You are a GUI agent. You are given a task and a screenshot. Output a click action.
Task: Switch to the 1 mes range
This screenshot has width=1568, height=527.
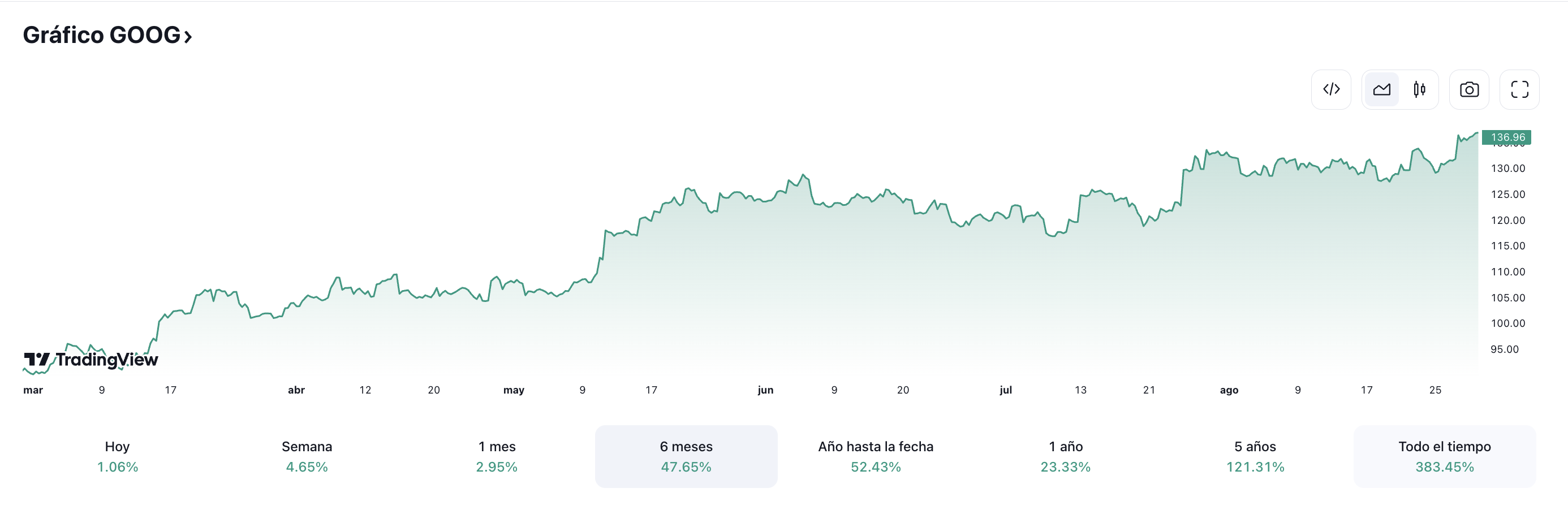coord(497,456)
